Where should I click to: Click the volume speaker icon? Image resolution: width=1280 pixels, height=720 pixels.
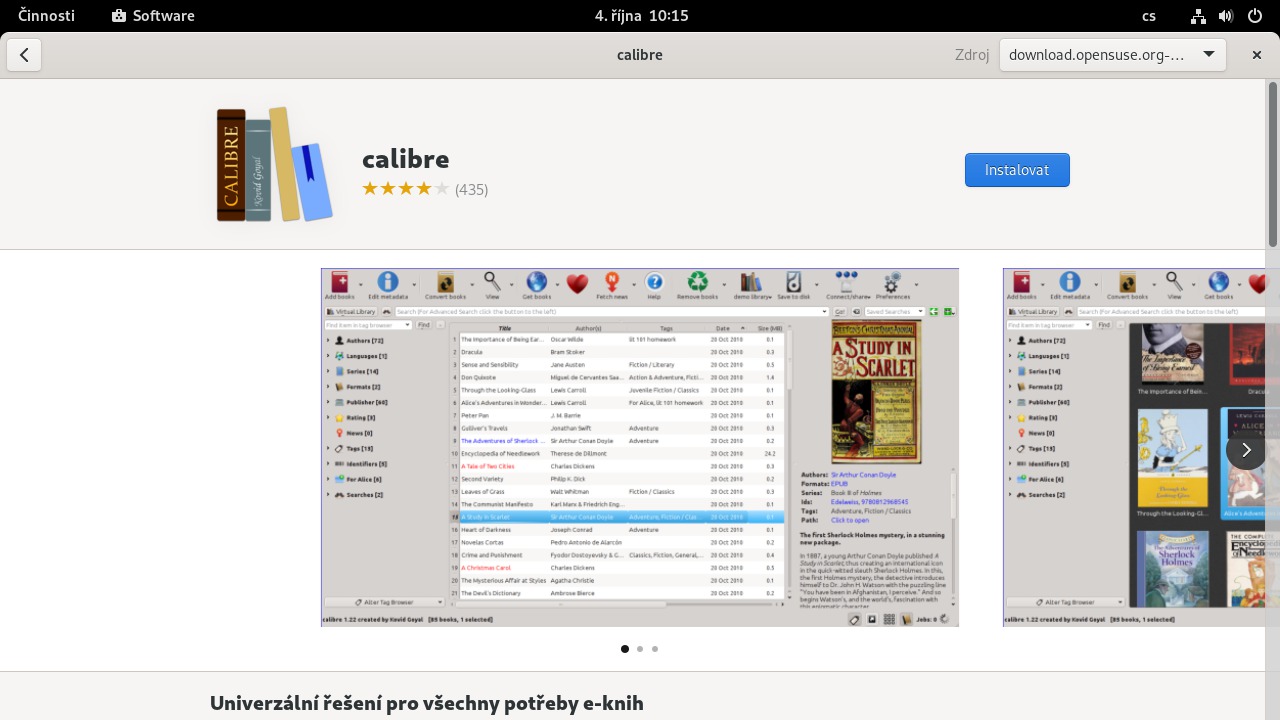[x=1226, y=16]
